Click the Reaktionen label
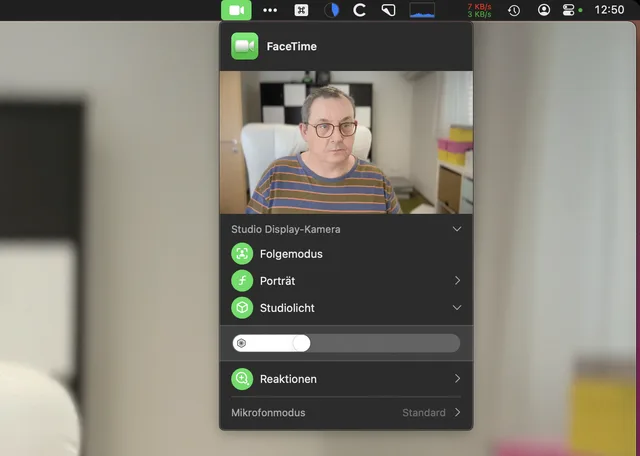 click(288, 379)
